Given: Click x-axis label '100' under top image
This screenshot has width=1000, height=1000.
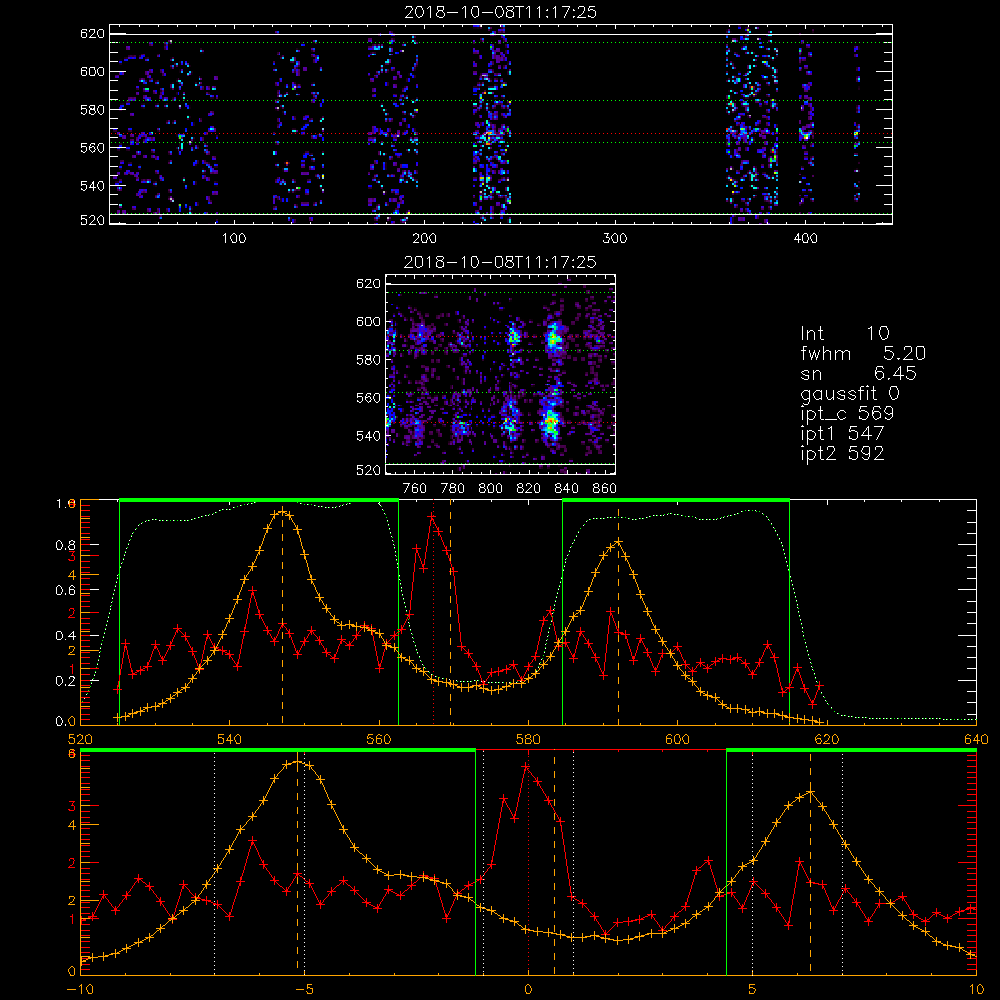Looking at the screenshot, I should (x=234, y=239).
